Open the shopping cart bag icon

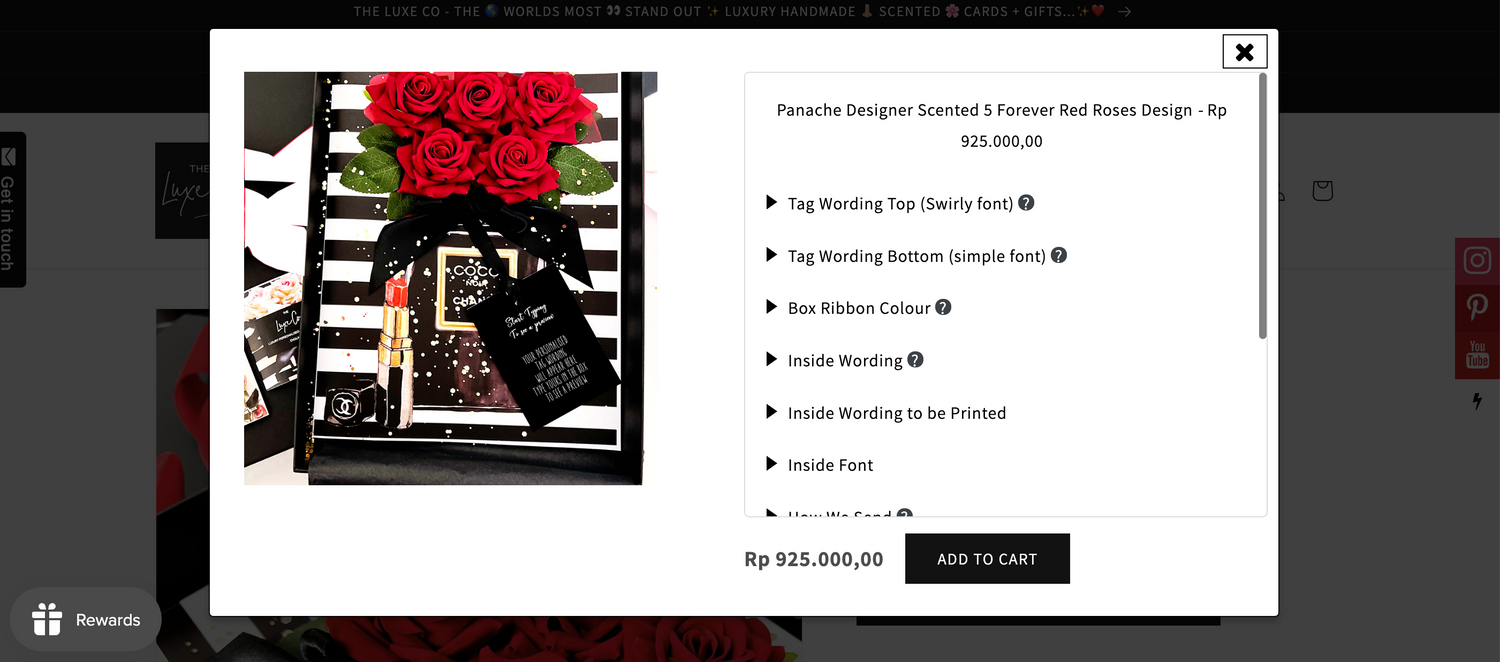tap(1322, 190)
